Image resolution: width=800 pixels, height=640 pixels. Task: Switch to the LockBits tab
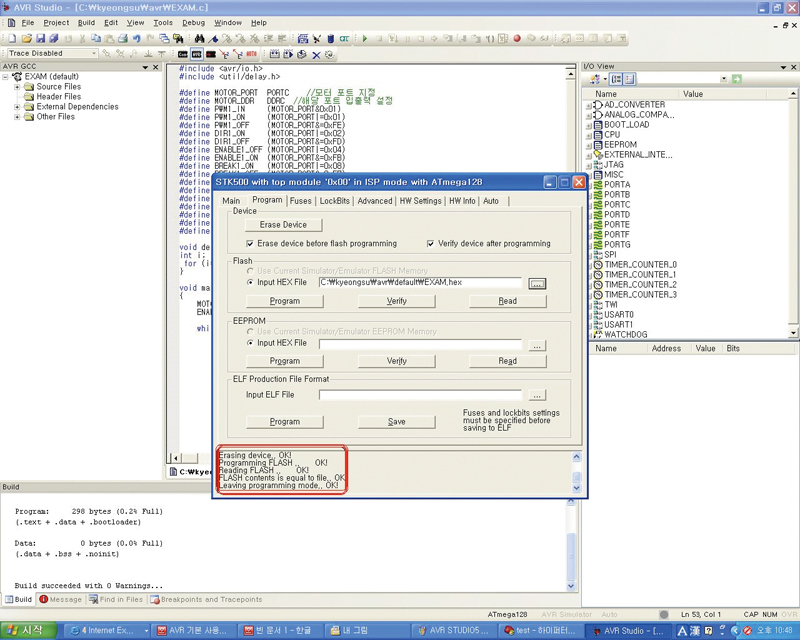[x=335, y=201]
